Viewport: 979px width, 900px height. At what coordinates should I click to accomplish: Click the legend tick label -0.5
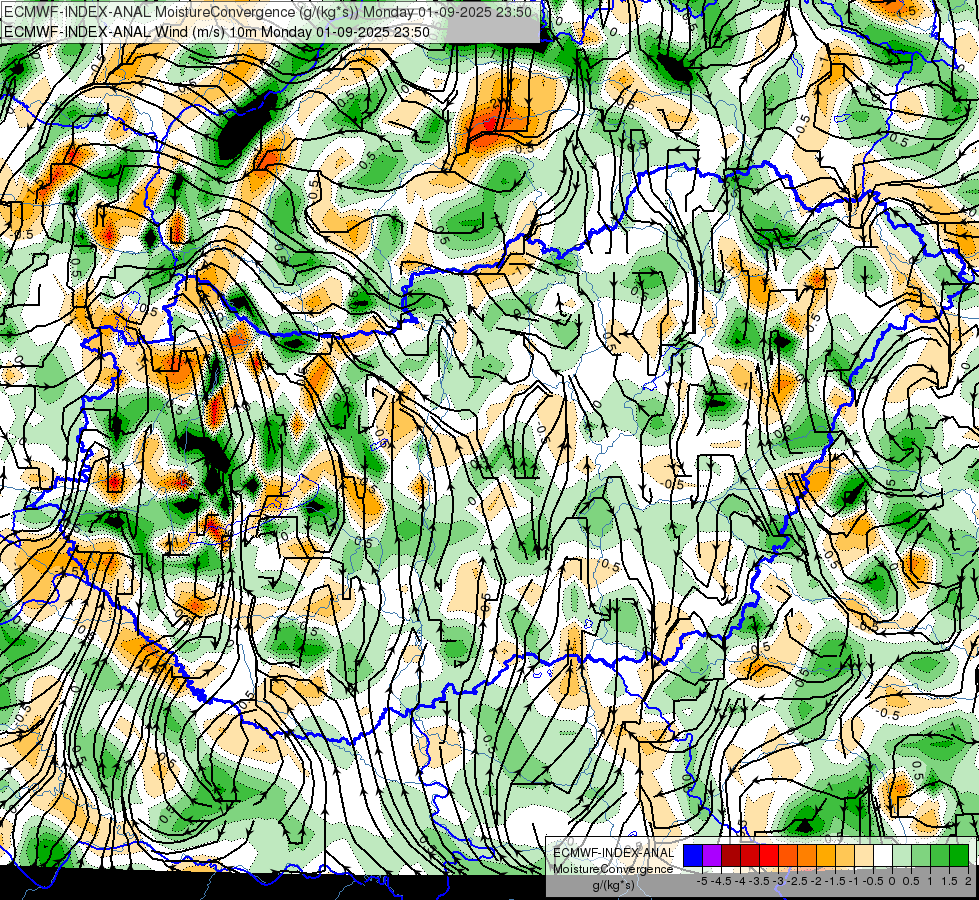872,881
